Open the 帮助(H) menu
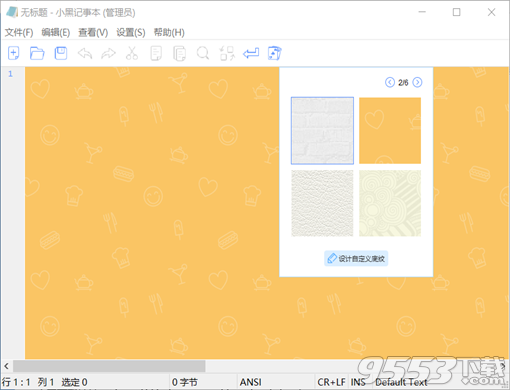The width and height of the screenshot is (510, 390). [169, 32]
